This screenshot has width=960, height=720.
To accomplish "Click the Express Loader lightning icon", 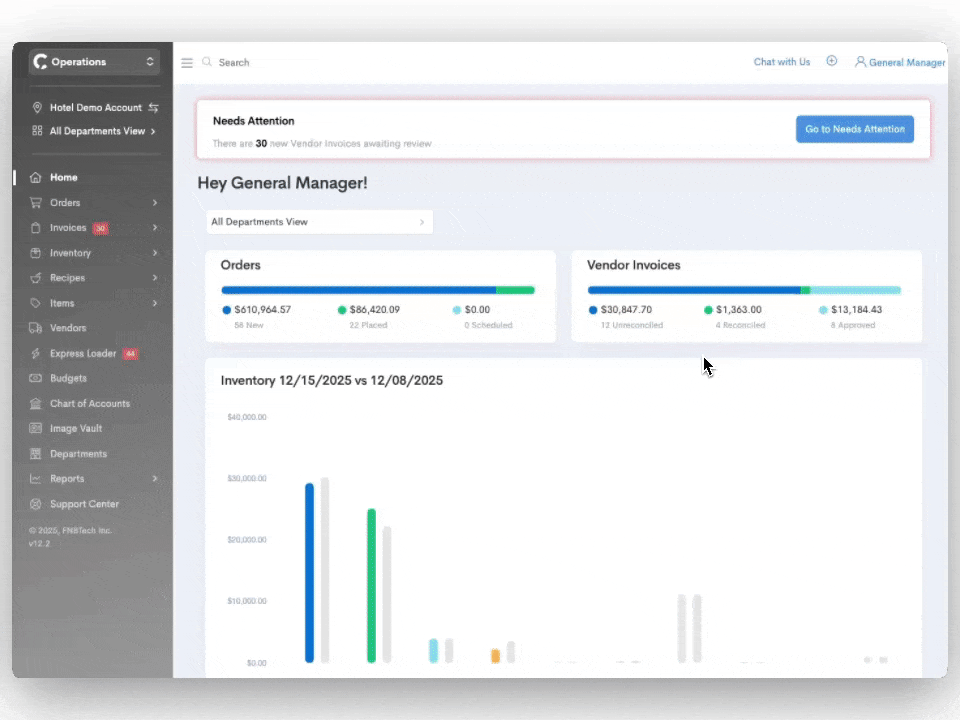I will pyautogui.click(x=36, y=354).
